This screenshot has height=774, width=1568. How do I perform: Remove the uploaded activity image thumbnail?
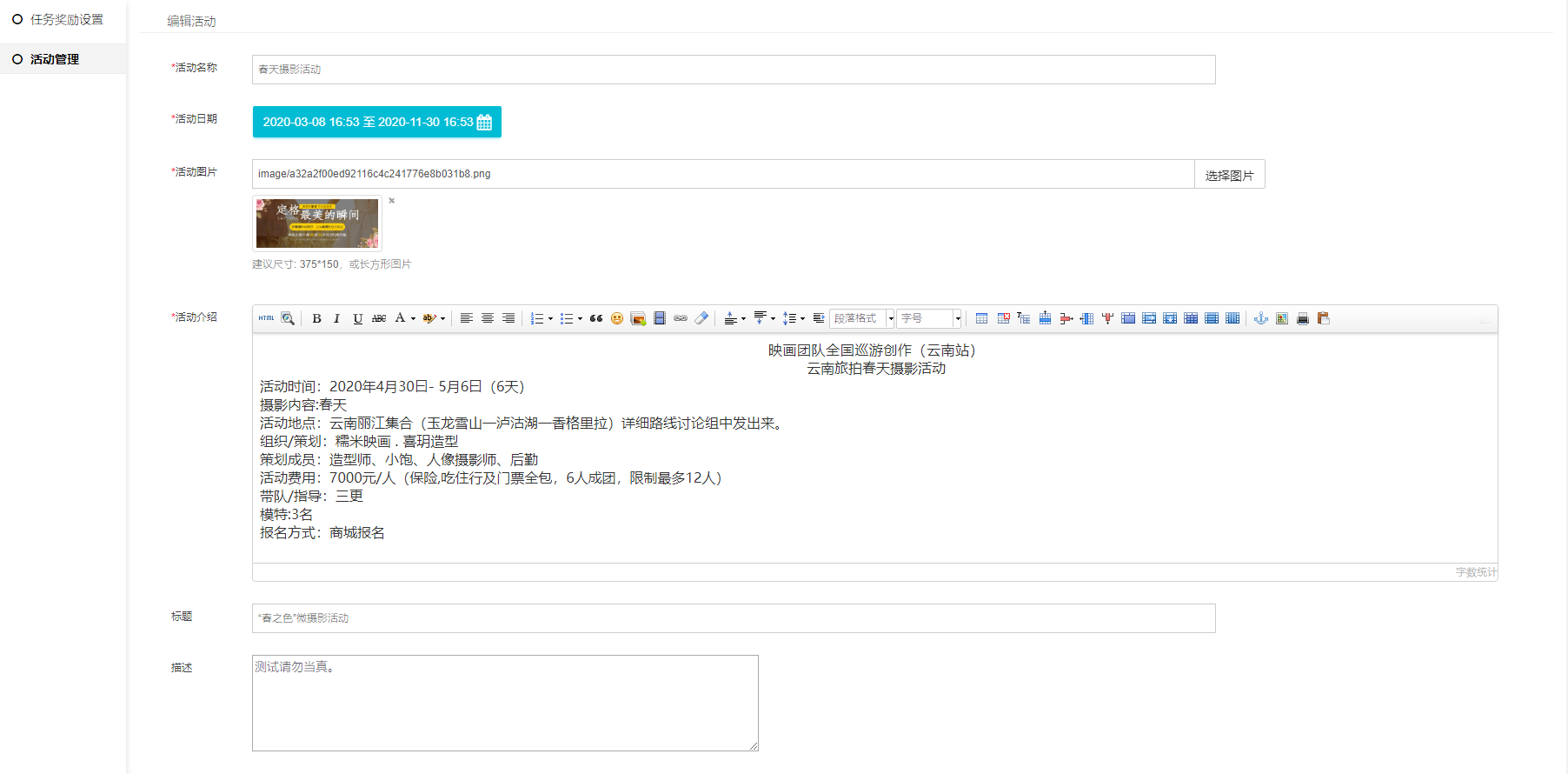tap(392, 201)
